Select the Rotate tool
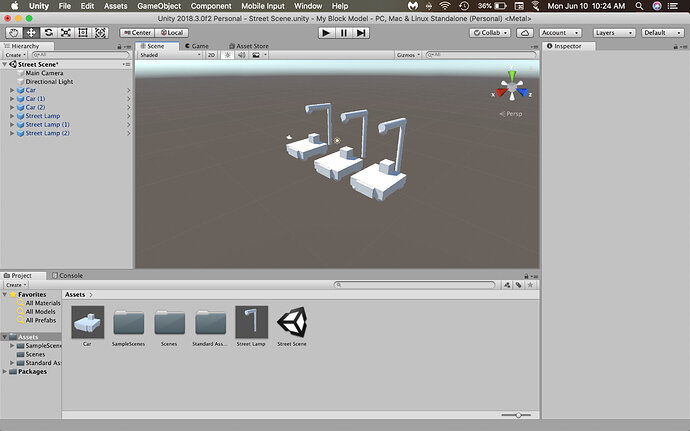The image size is (690, 431). click(x=48, y=33)
